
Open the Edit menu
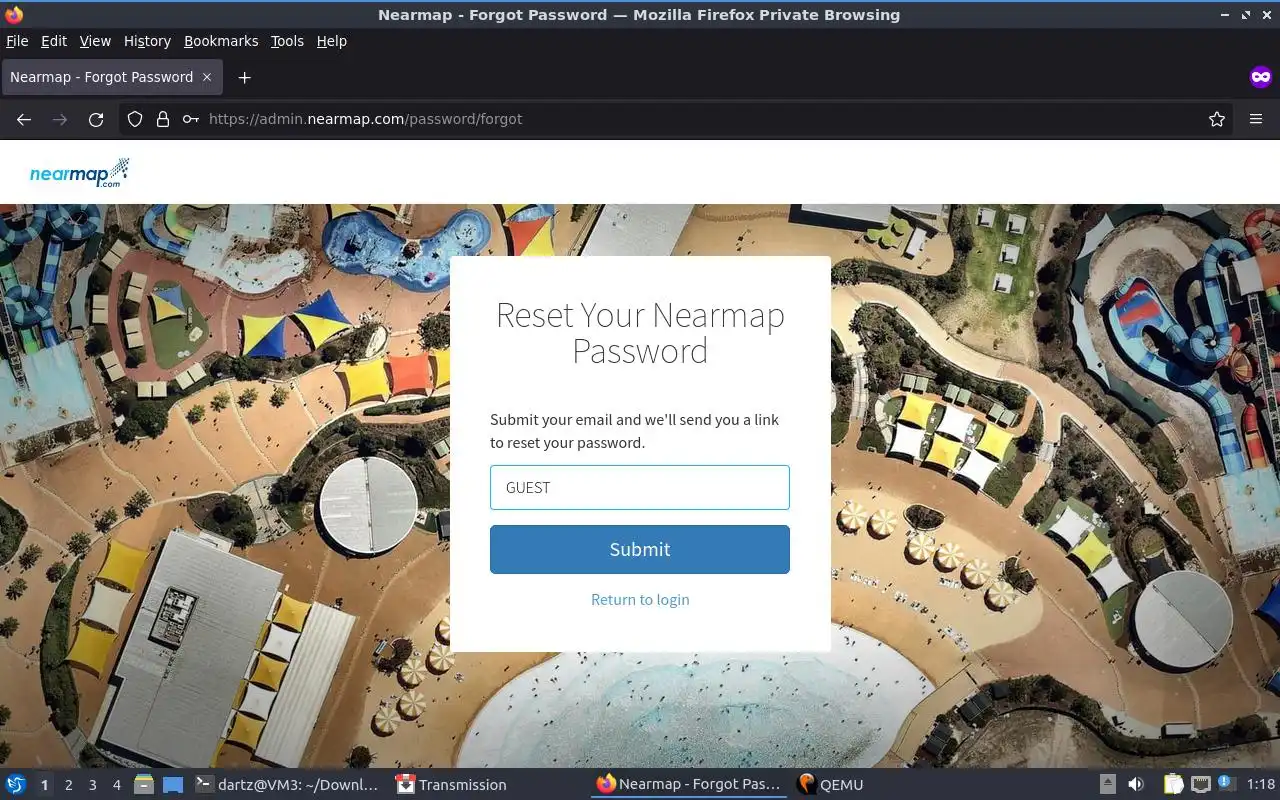tap(54, 41)
